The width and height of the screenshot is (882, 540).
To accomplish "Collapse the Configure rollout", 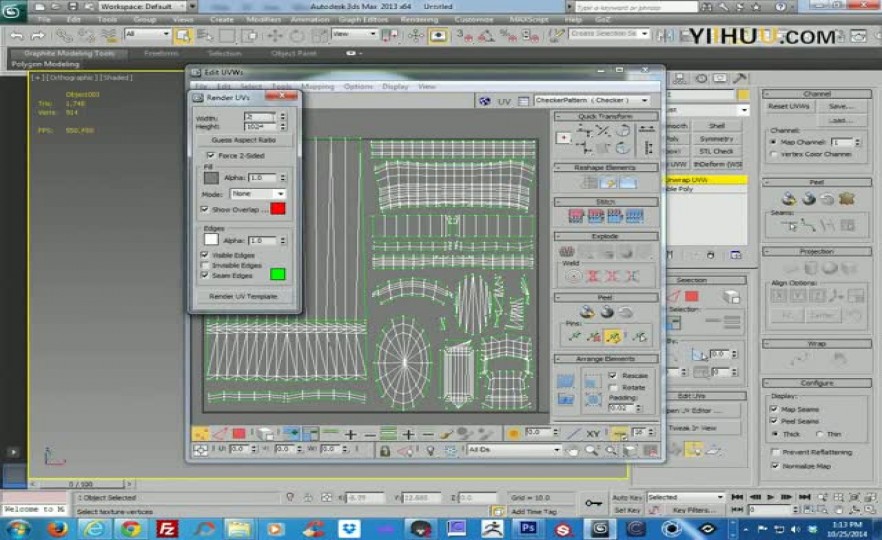I will point(817,383).
